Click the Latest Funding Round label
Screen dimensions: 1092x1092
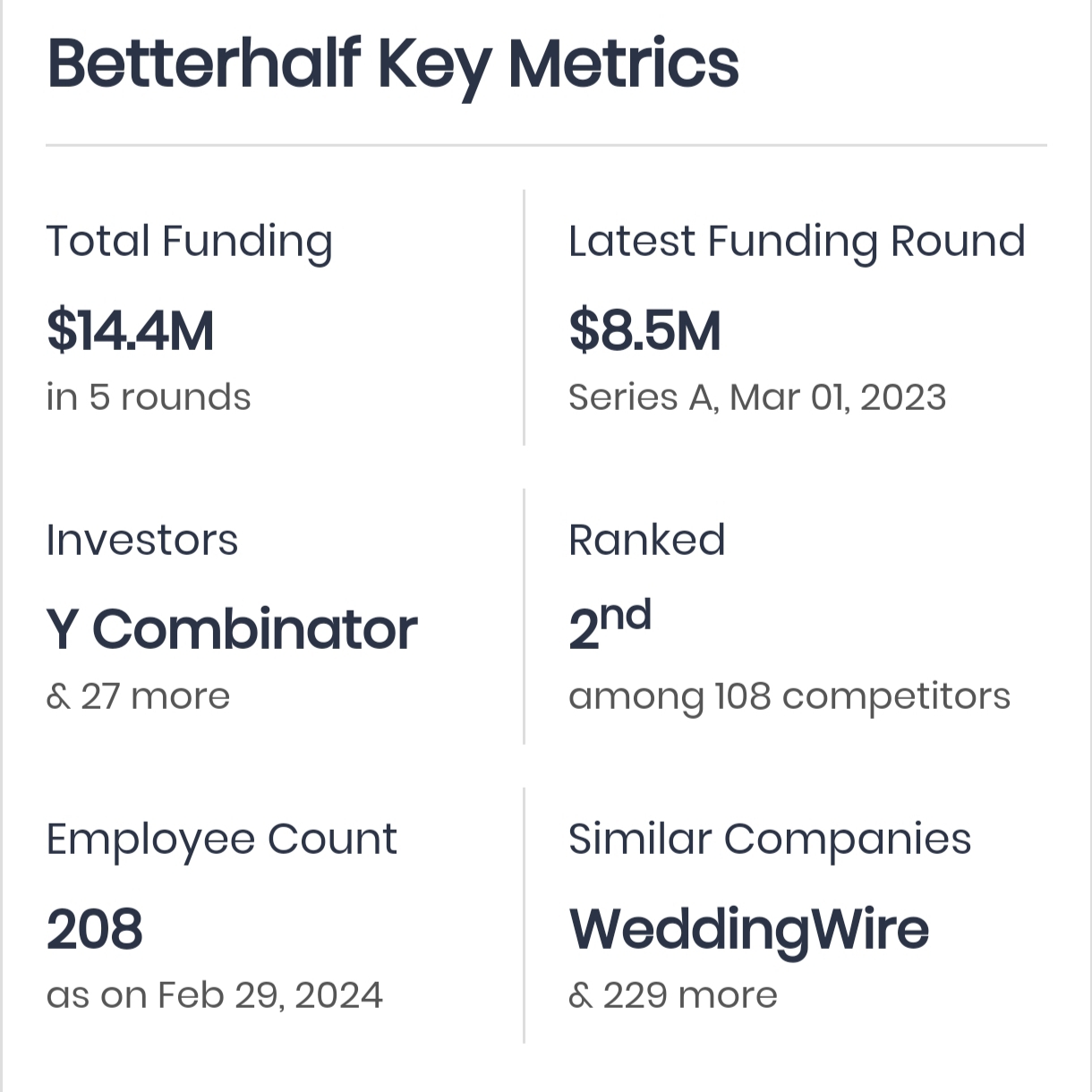point(797,242)
